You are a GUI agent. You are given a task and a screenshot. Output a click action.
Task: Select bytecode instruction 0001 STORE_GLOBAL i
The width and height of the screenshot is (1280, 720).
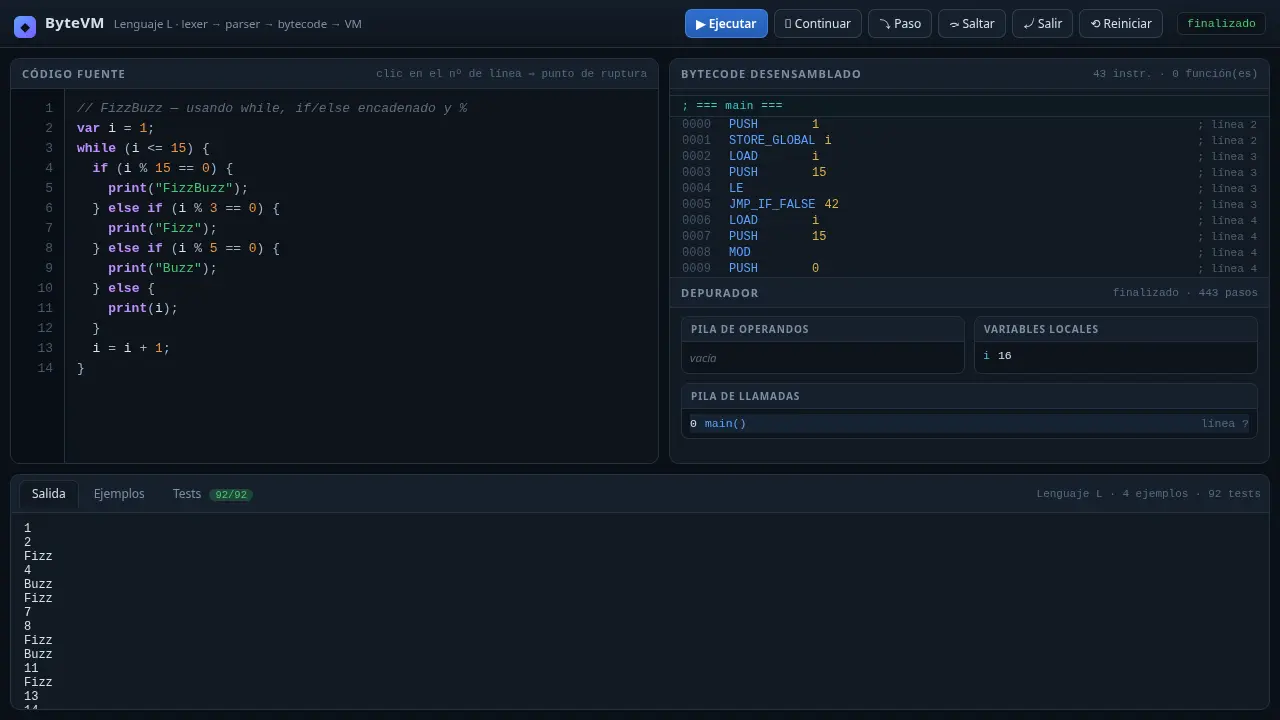(x=969, y=141)
